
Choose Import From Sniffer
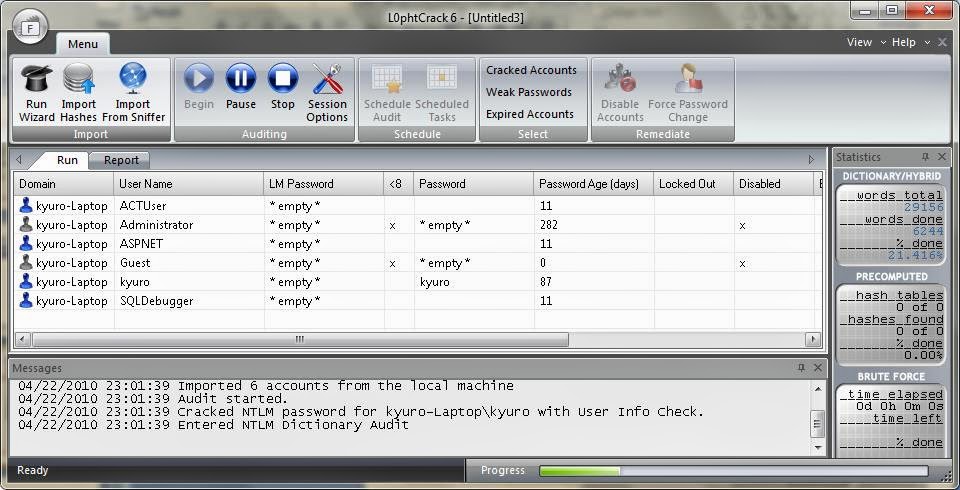[x=133, y=92]
